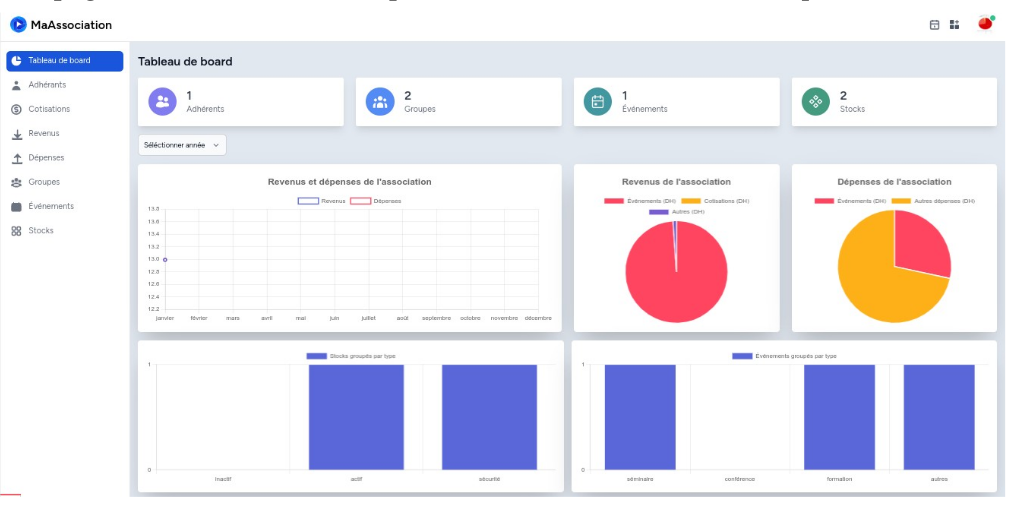This screenshot has width=1009, height=524.
Task: Toggle Cotisations (DH) in Revenus pie legend
Action: click(x=716, y=201)
